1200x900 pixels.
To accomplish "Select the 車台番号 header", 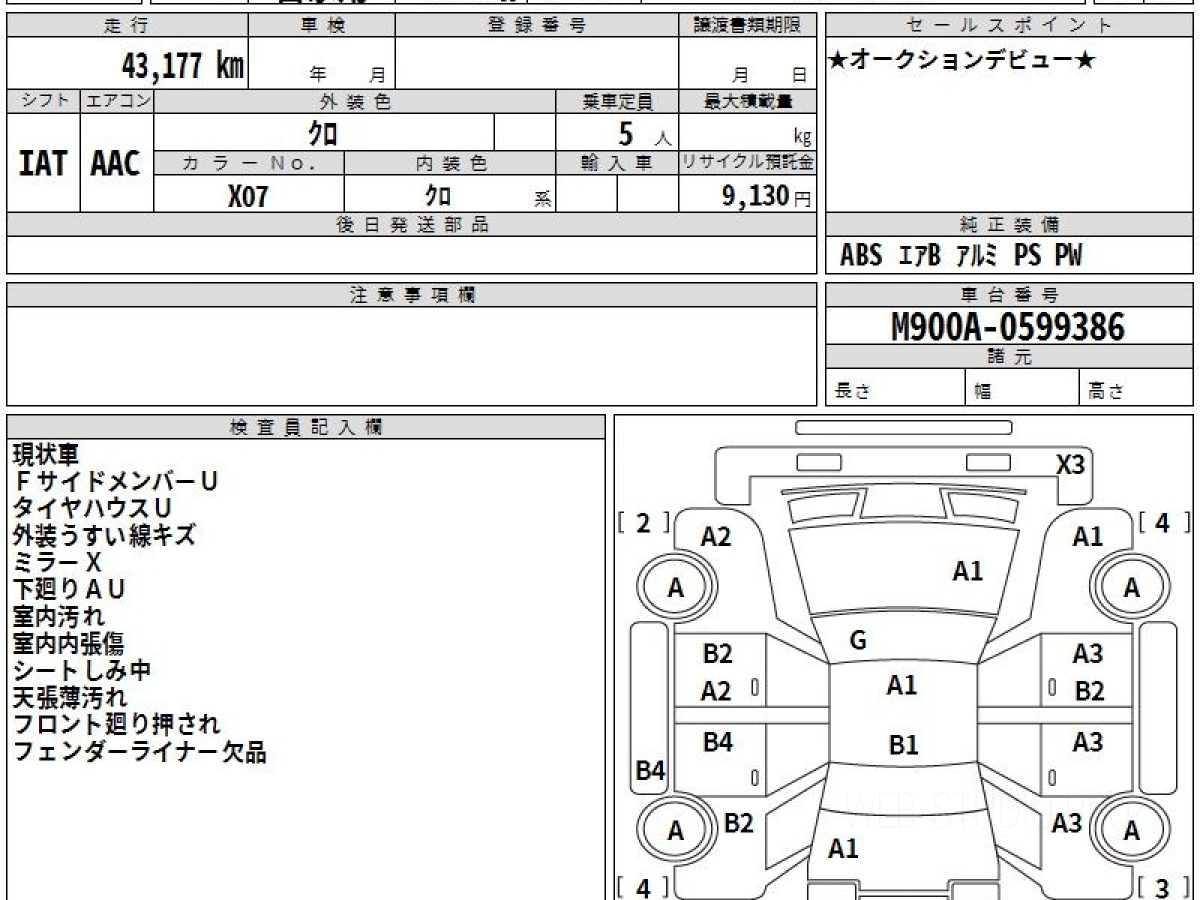I will tap(1009, 295).
